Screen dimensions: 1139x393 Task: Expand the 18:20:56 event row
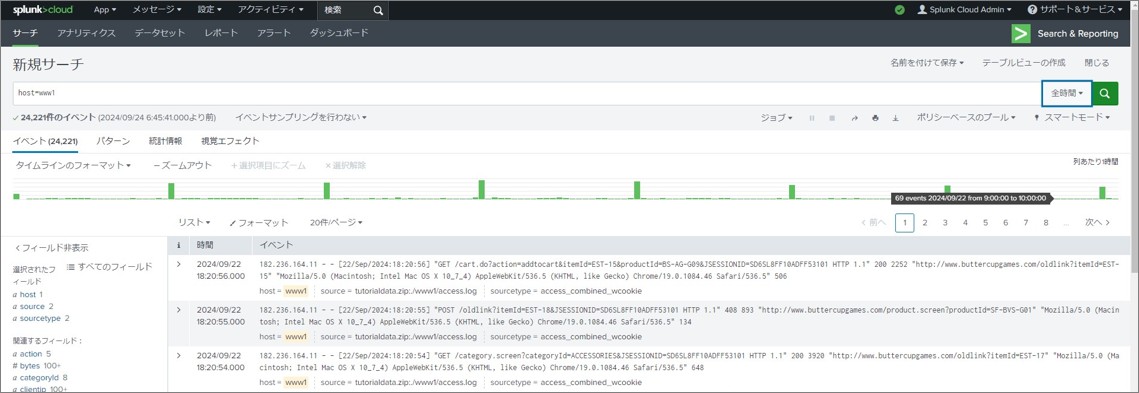click(x=179, y=264)
